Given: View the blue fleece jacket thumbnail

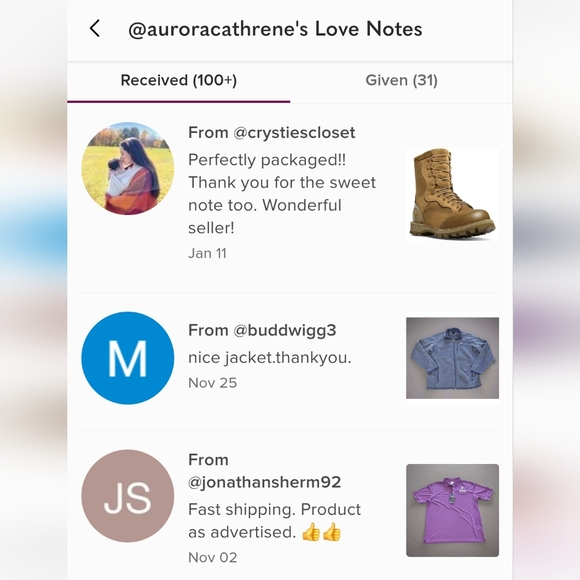Looking at the screenshot, I should click(452, 358).
